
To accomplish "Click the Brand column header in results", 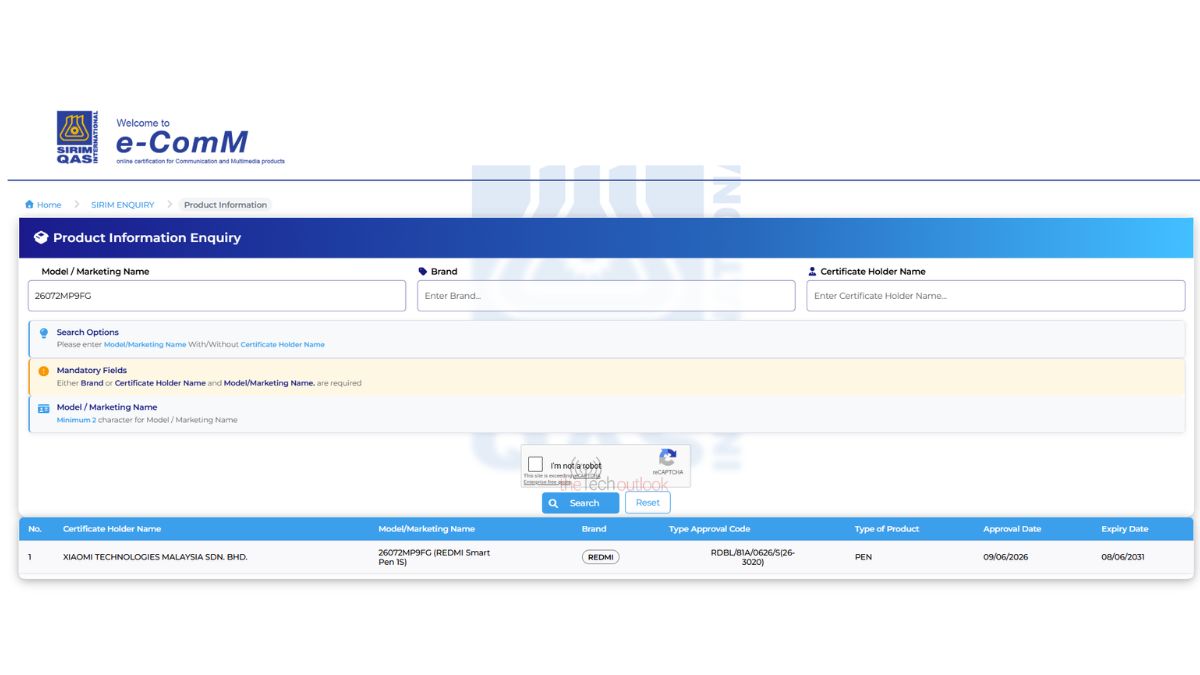I will (x=594, y=529).
